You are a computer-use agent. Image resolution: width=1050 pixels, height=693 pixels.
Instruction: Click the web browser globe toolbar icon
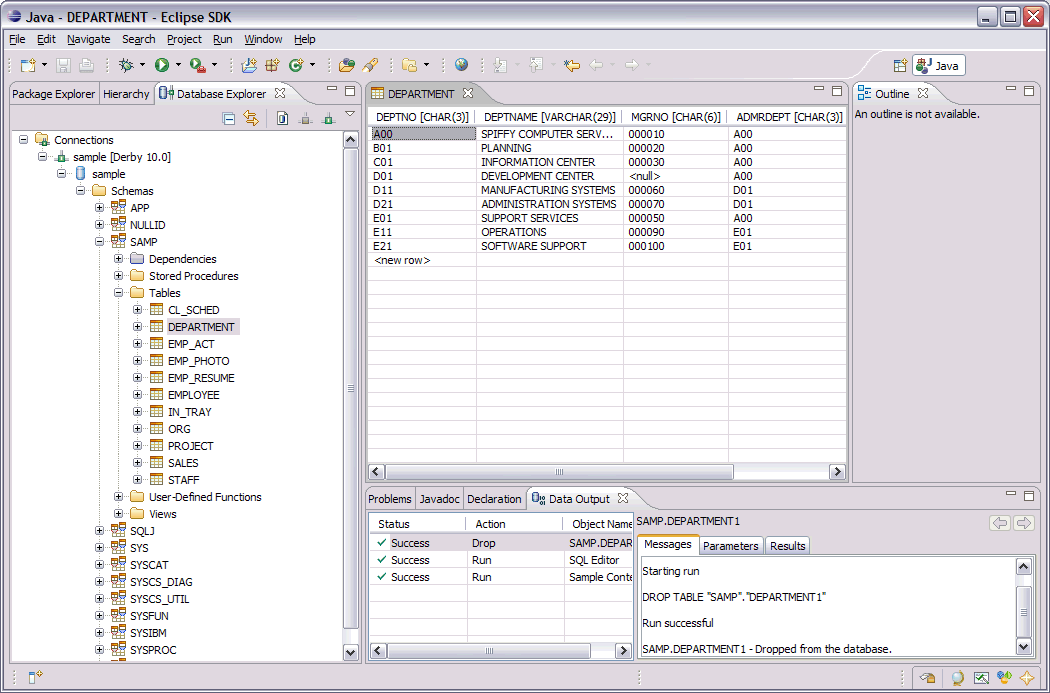[461, 65]
